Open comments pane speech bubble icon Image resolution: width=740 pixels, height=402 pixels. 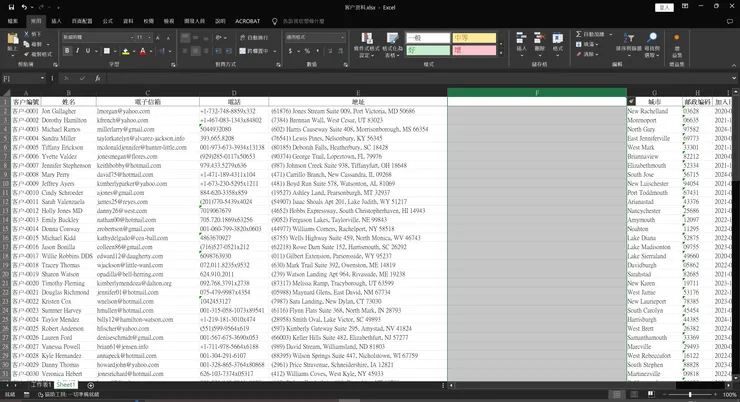[x=730, y=21]
